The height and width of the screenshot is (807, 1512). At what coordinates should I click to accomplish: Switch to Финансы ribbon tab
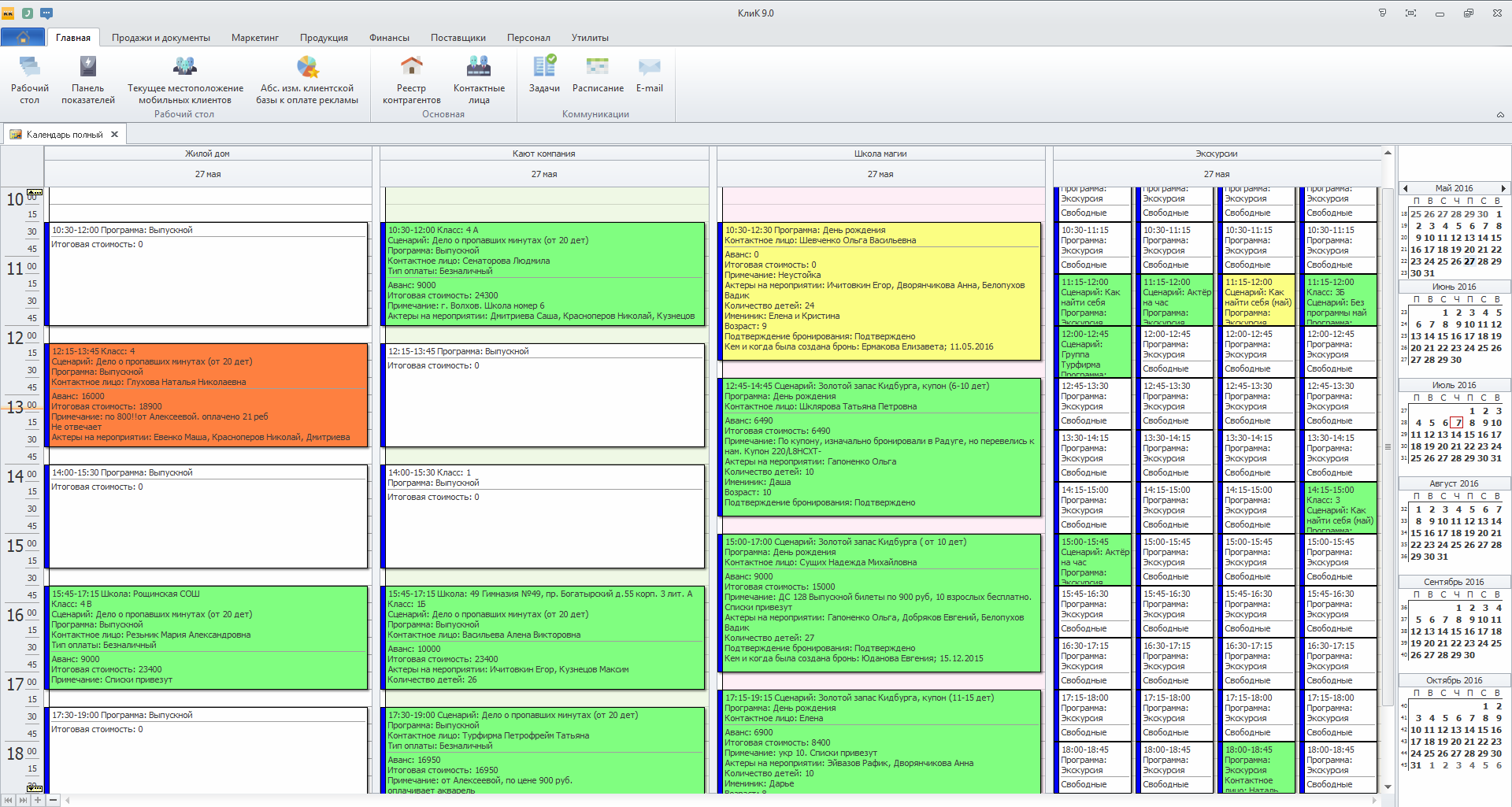(389, 38)
